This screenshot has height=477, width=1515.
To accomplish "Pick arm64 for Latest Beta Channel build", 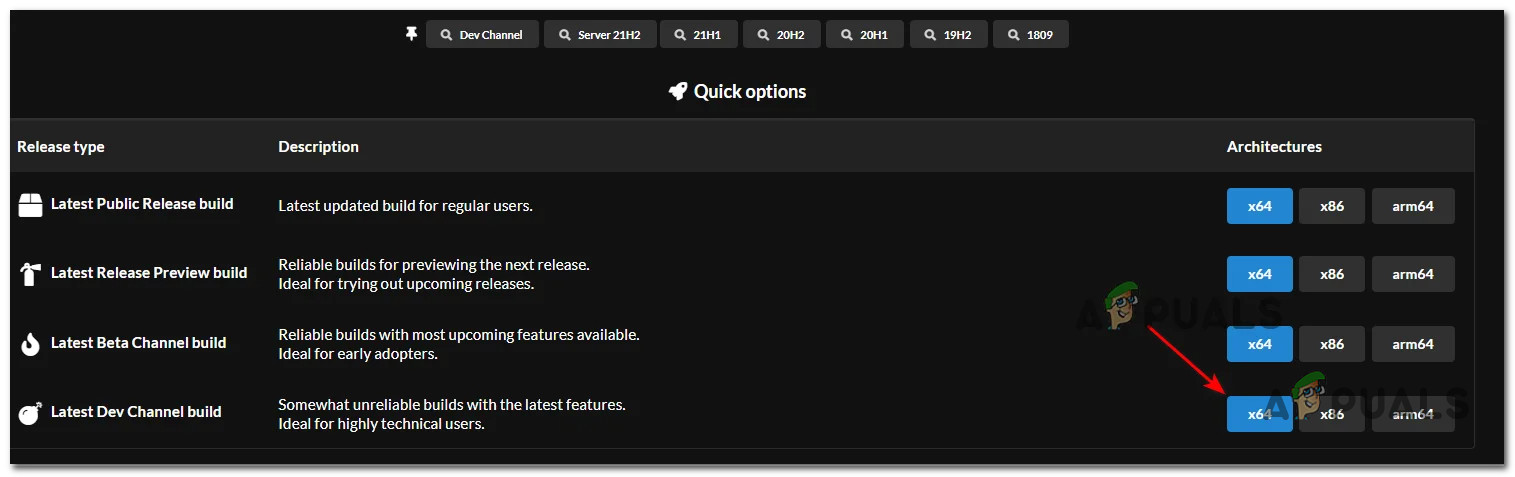I will [x=1412, y=344].
